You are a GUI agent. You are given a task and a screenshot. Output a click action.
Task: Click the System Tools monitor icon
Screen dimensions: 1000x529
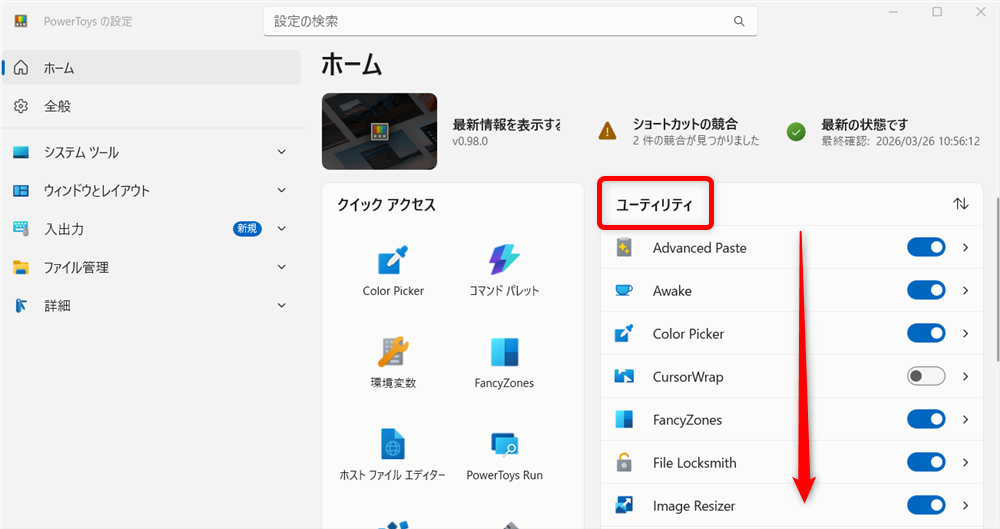tap(21, 153)
